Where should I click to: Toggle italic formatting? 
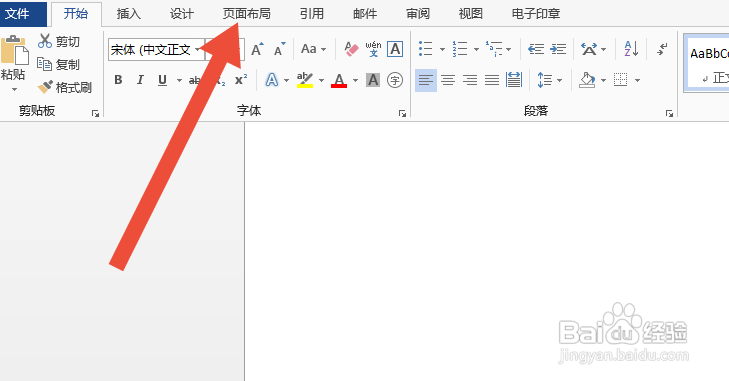click(x=140, y=80)
